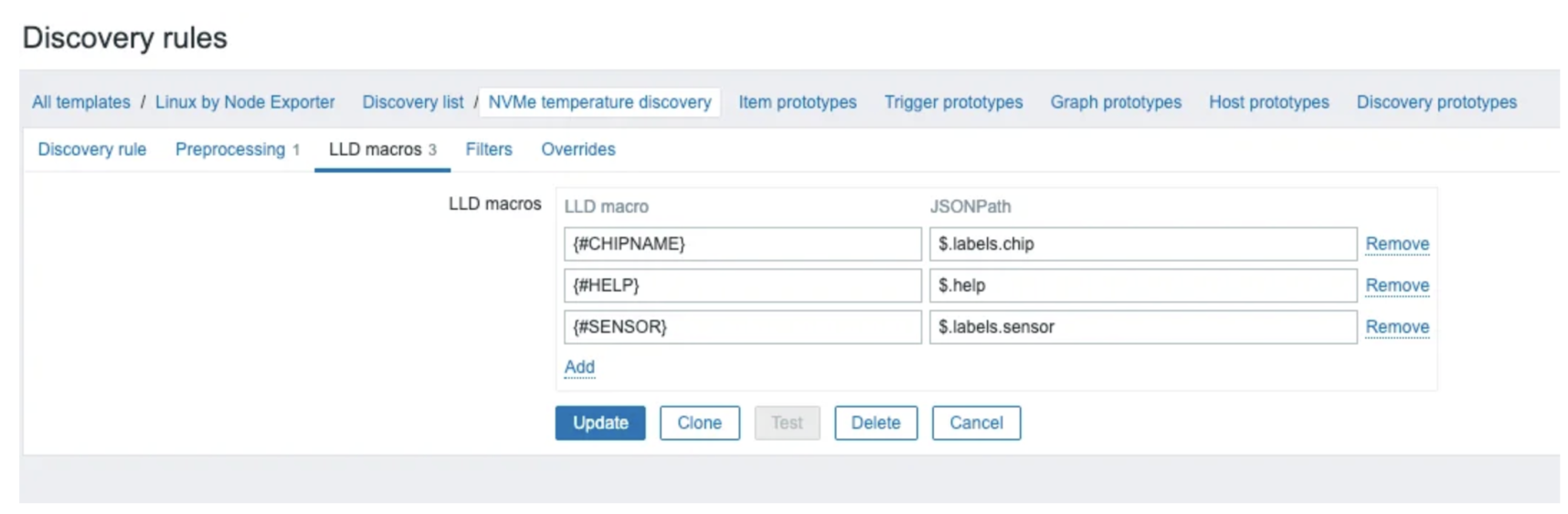
Task: Click the $.labels.sensor JSONPath field
Action: [x=1142, y=327]
